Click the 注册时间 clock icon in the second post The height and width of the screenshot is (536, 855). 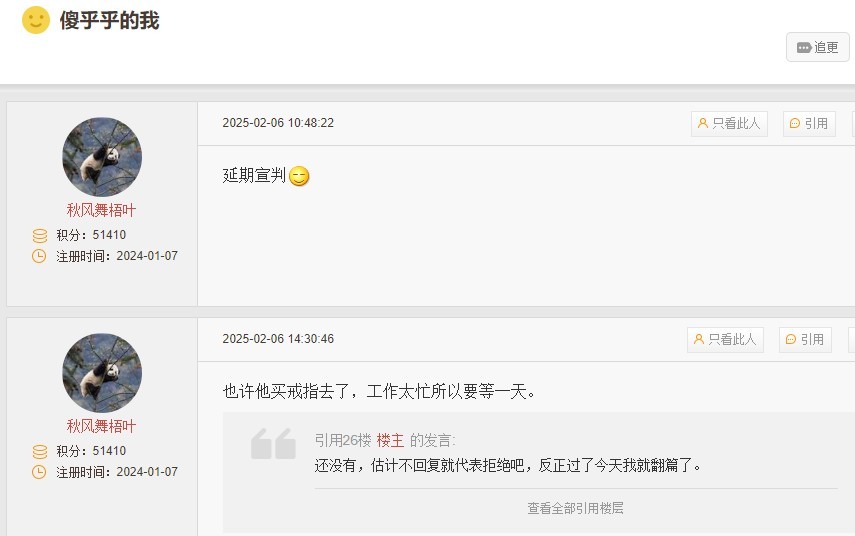click(x=40, y=472)
